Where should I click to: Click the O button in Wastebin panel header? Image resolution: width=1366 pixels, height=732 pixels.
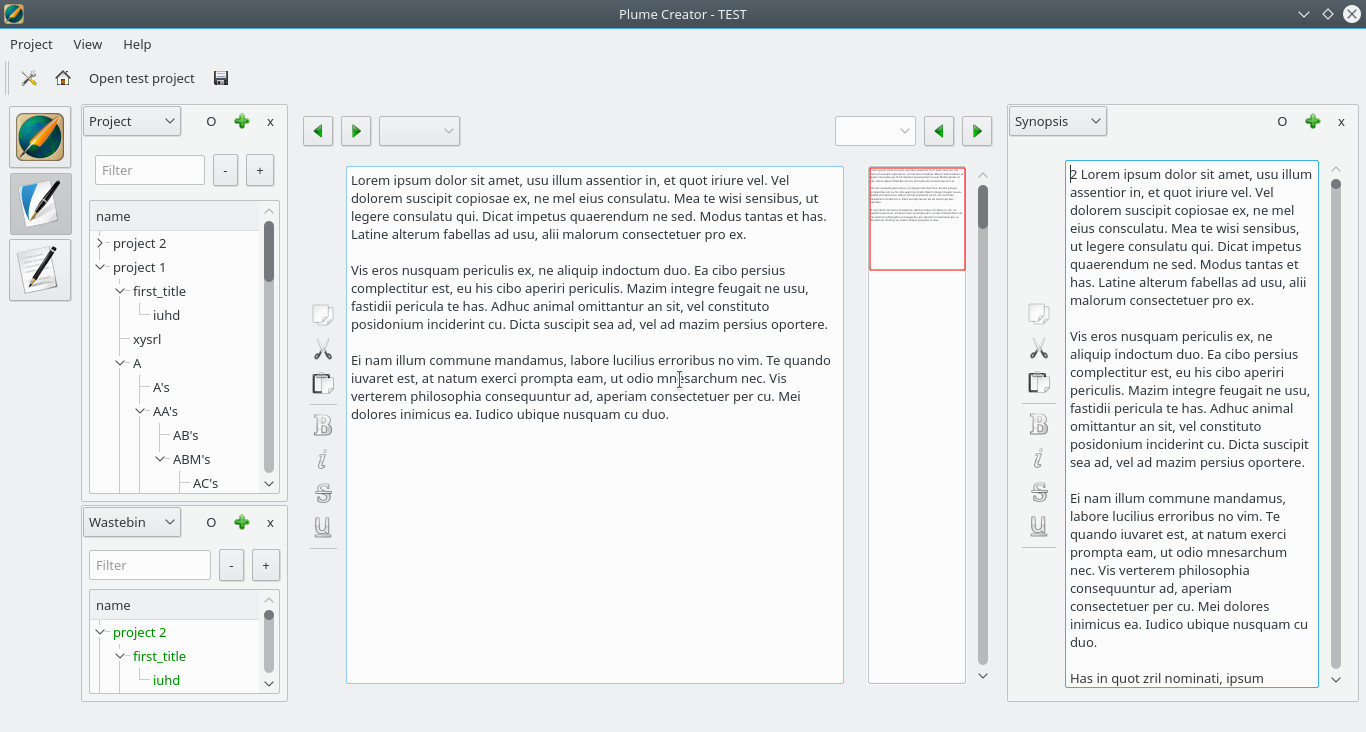tap(211, 522)
